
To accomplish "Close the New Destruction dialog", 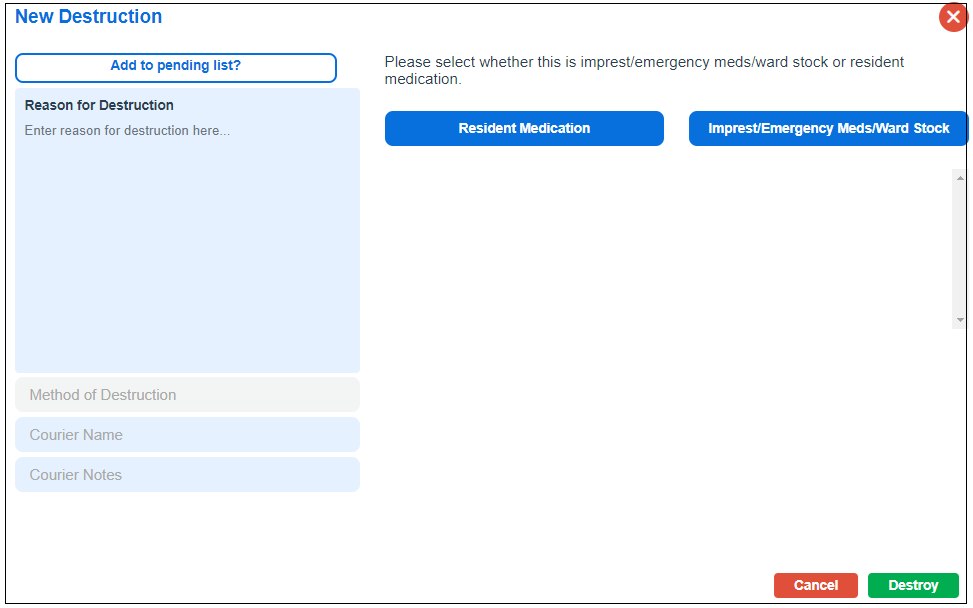I will (952, 17).
